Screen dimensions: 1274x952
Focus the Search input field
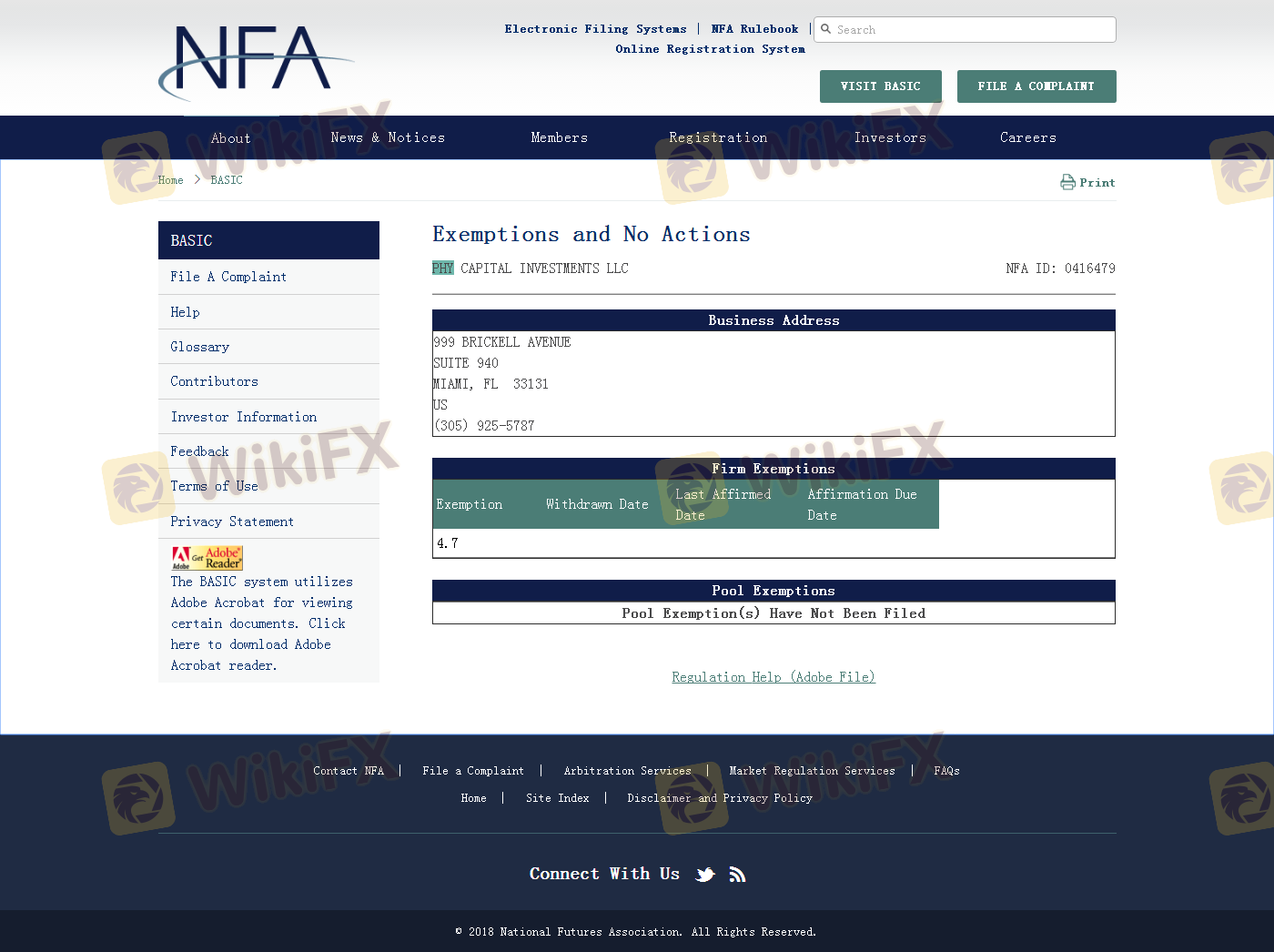(965, 29)
